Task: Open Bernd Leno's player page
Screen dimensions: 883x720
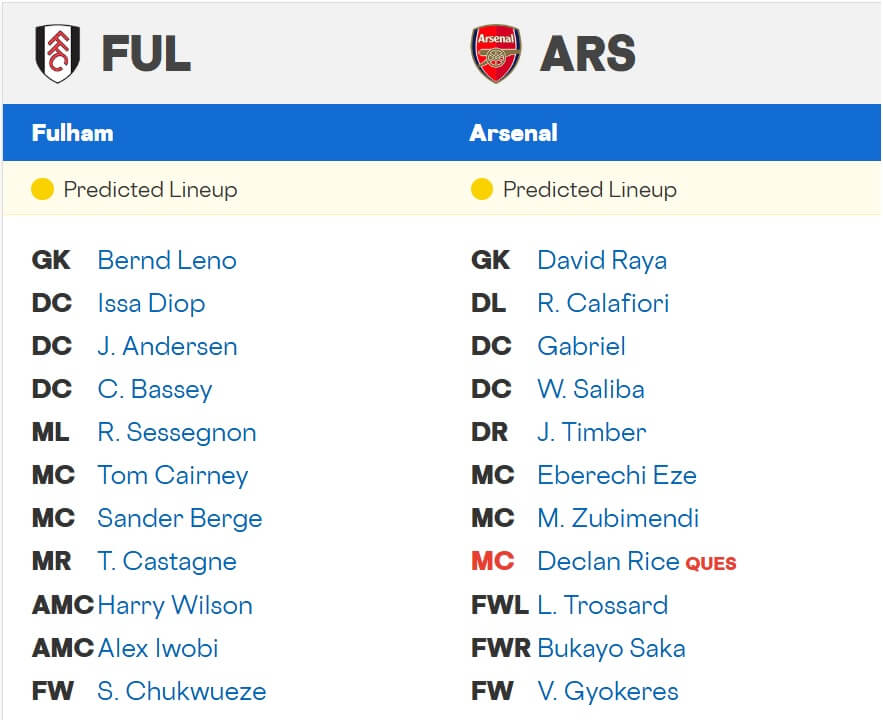Action: click(x=167, y=260)
